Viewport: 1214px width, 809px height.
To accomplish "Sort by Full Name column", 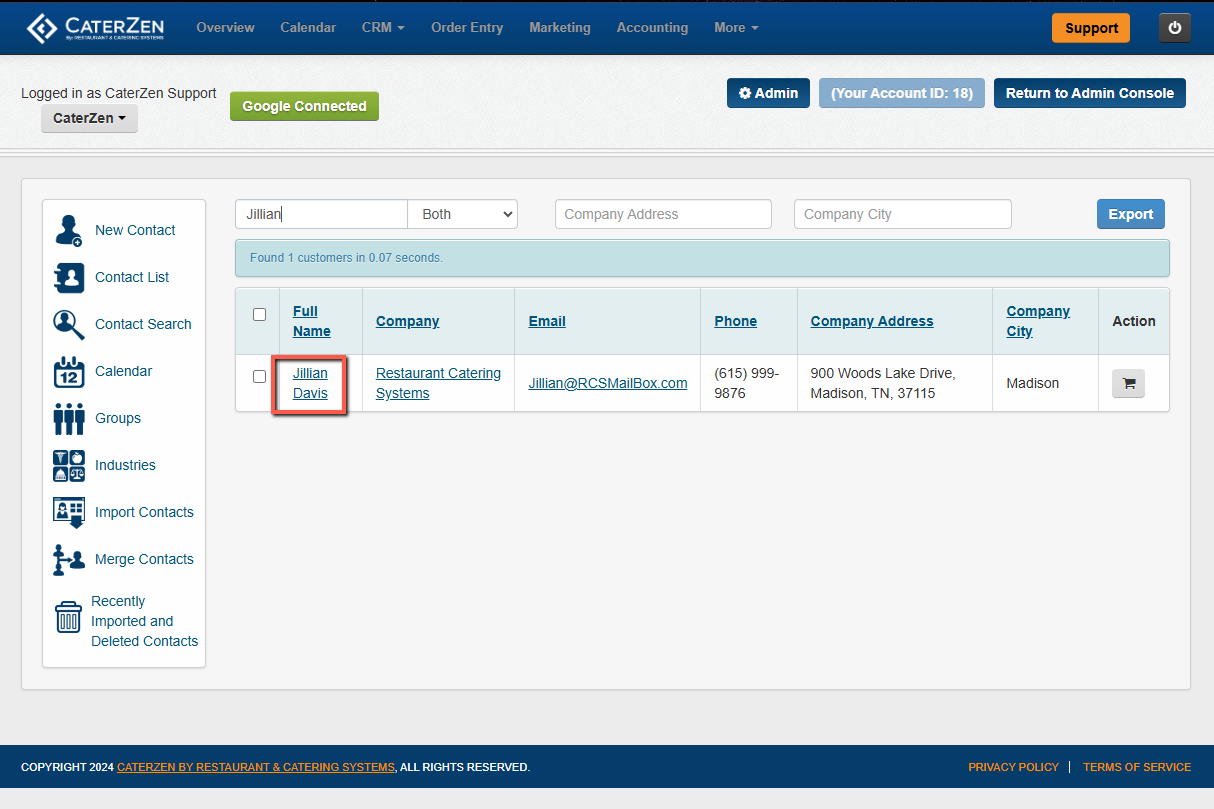I will point(311,321).
